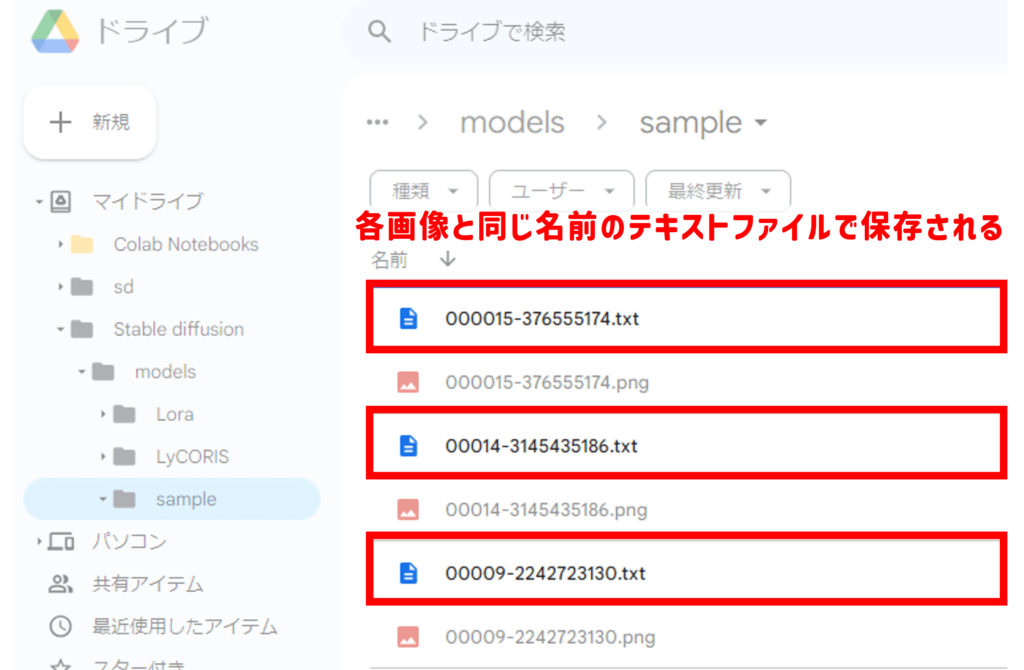Open 最近使用したアイテム via the clock icon
Screen dimensions: 1024x670
[x=61, y=627]
